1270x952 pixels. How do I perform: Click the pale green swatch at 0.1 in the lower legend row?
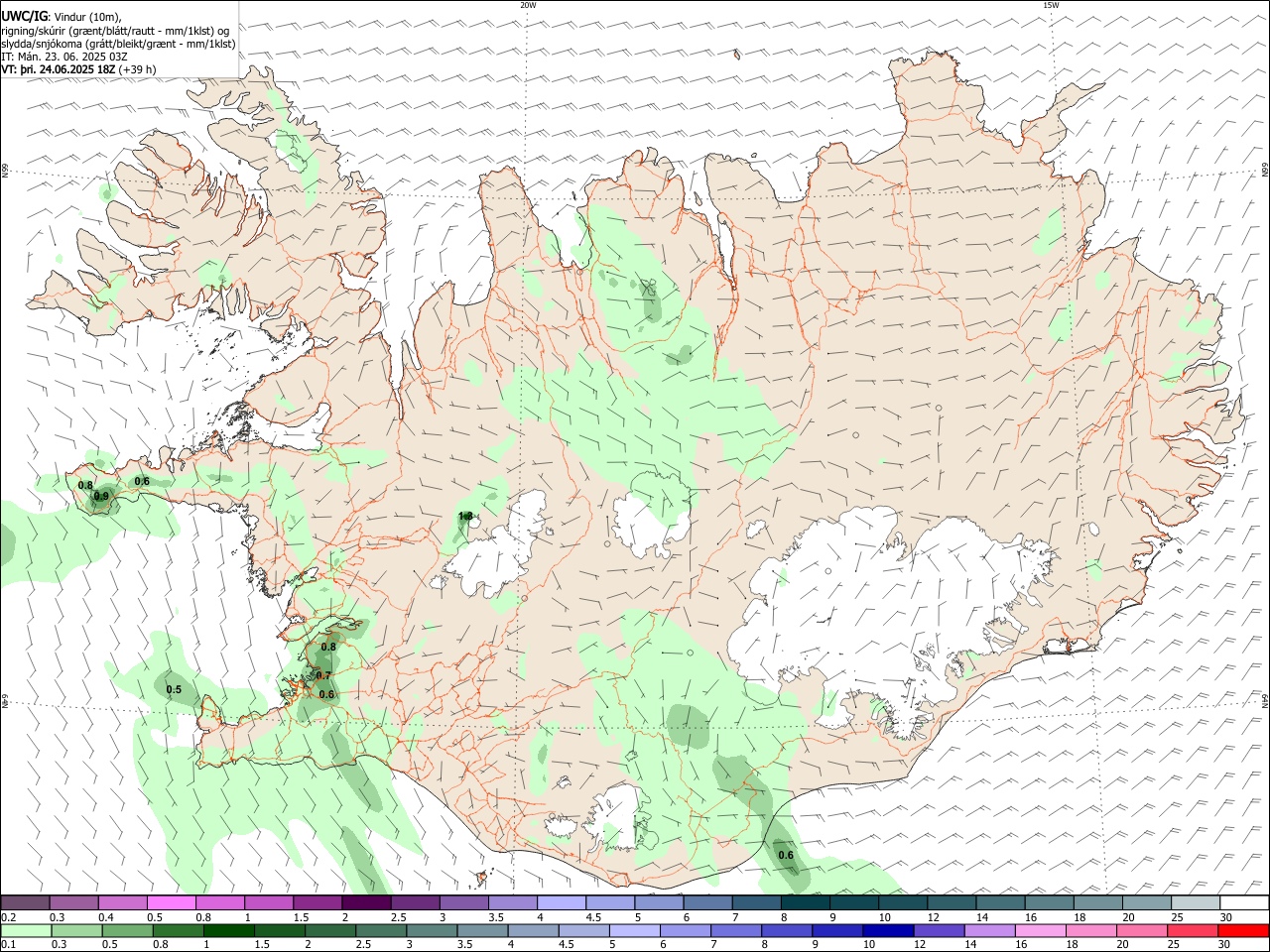[x=26, y=930]
